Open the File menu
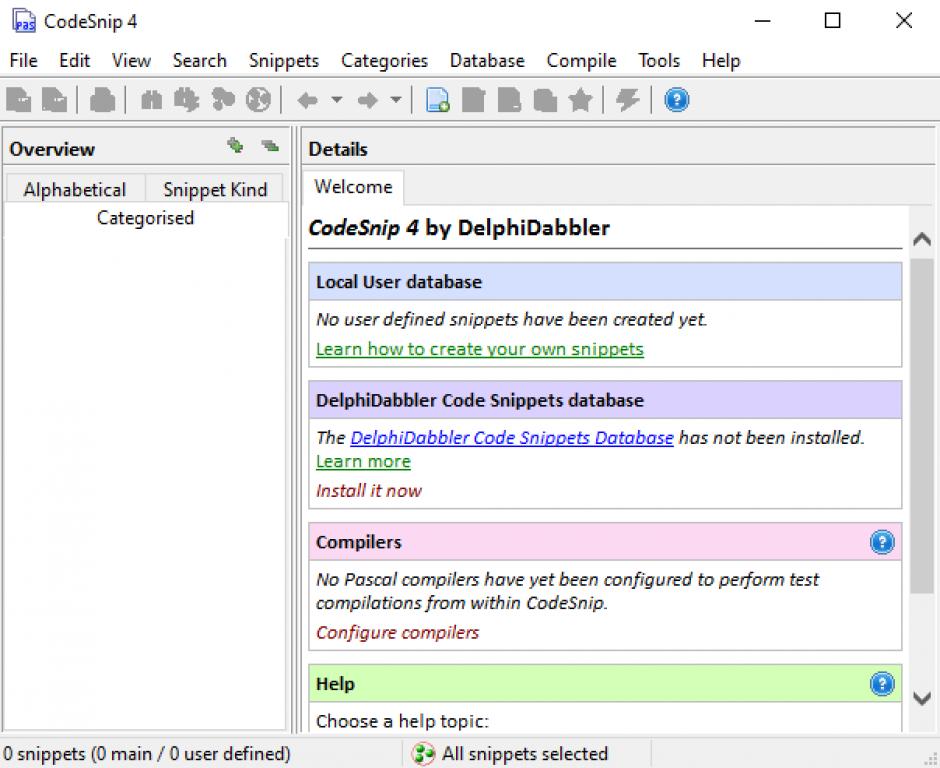The image size is (940, 768). click(x=23, y=61)
